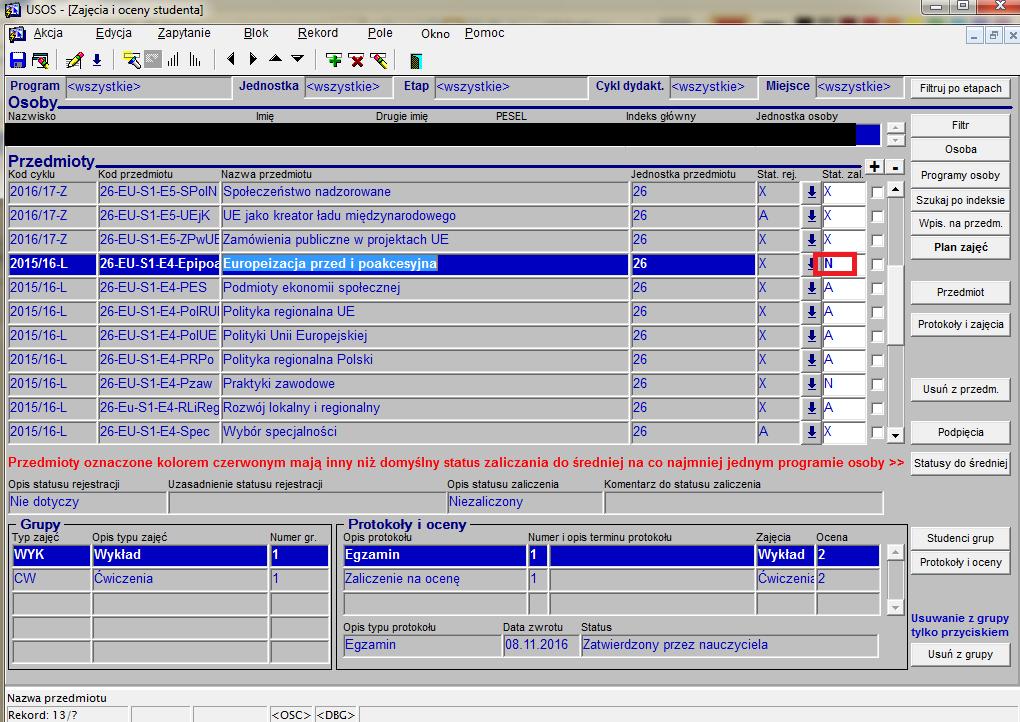Image resolution: width=1020 pixels, height=722 pixels.
Task: Click the Save diskette toolbar icon
Action: (18, 60)
